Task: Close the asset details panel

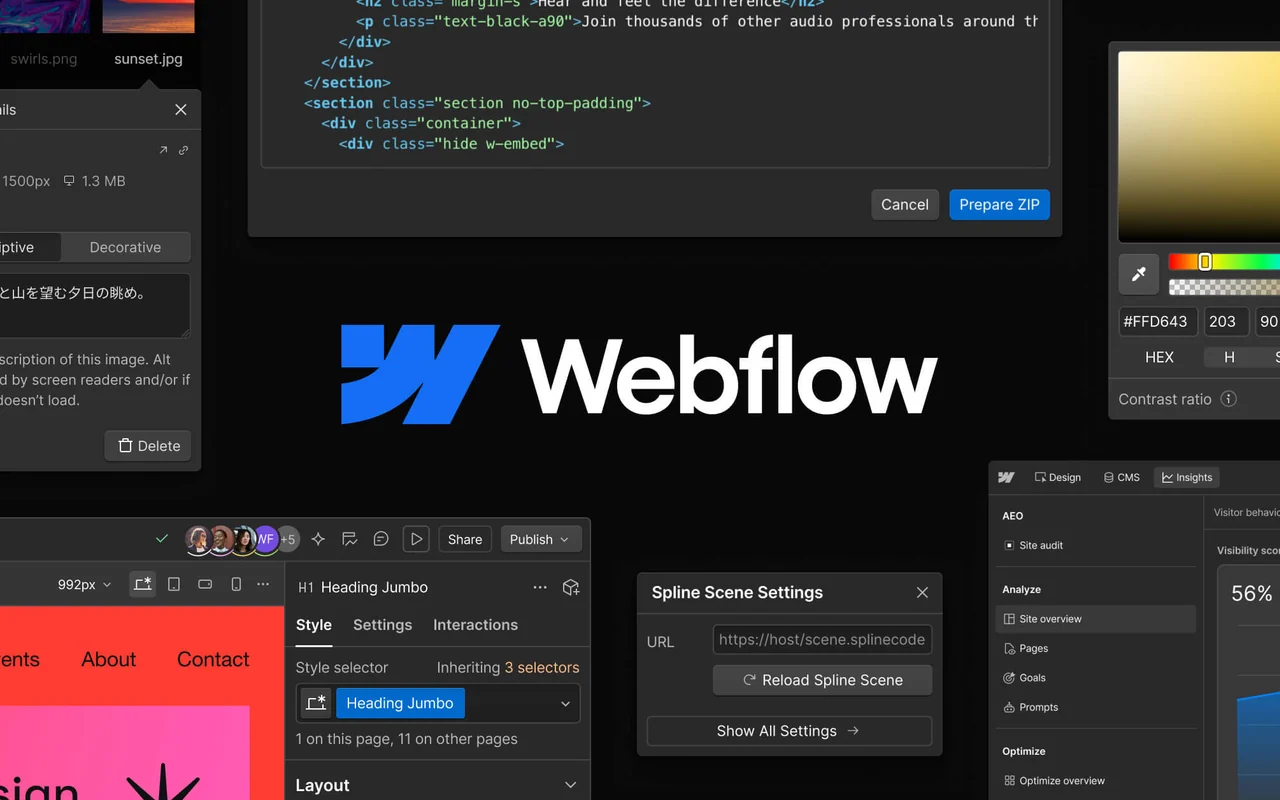Action: coord(181,110)
